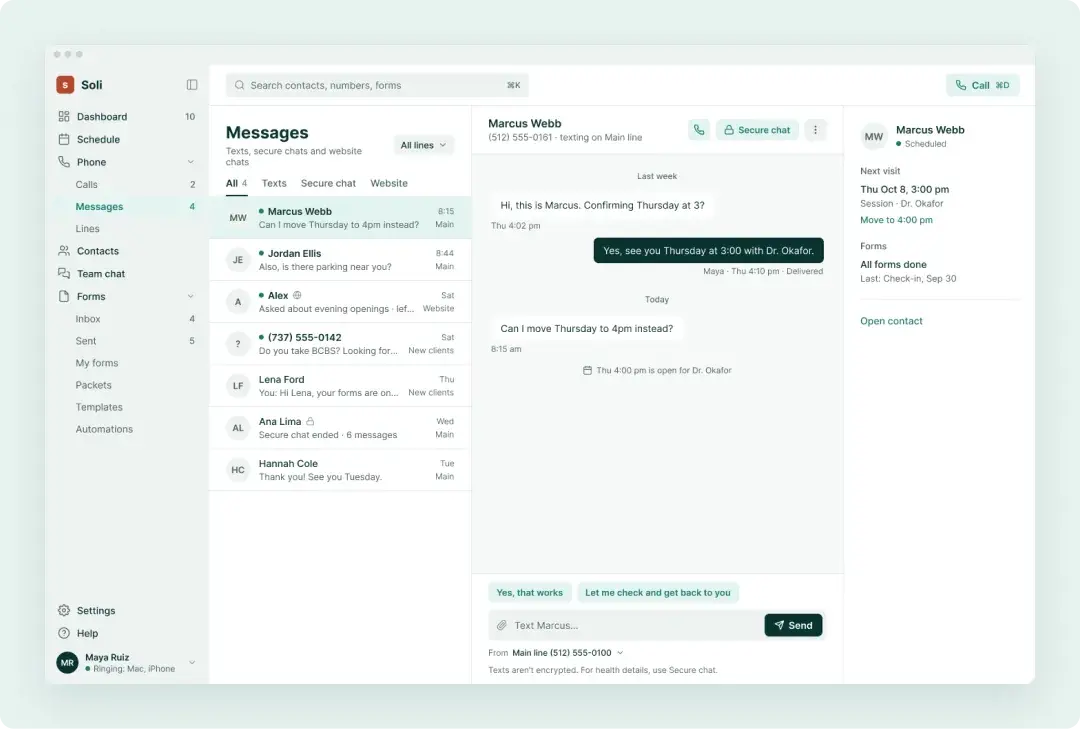Image resolution: width=1080 pixels, height=729 pixels.
Task: Use quick reply Yes, that works
Action: coord(530,593)
